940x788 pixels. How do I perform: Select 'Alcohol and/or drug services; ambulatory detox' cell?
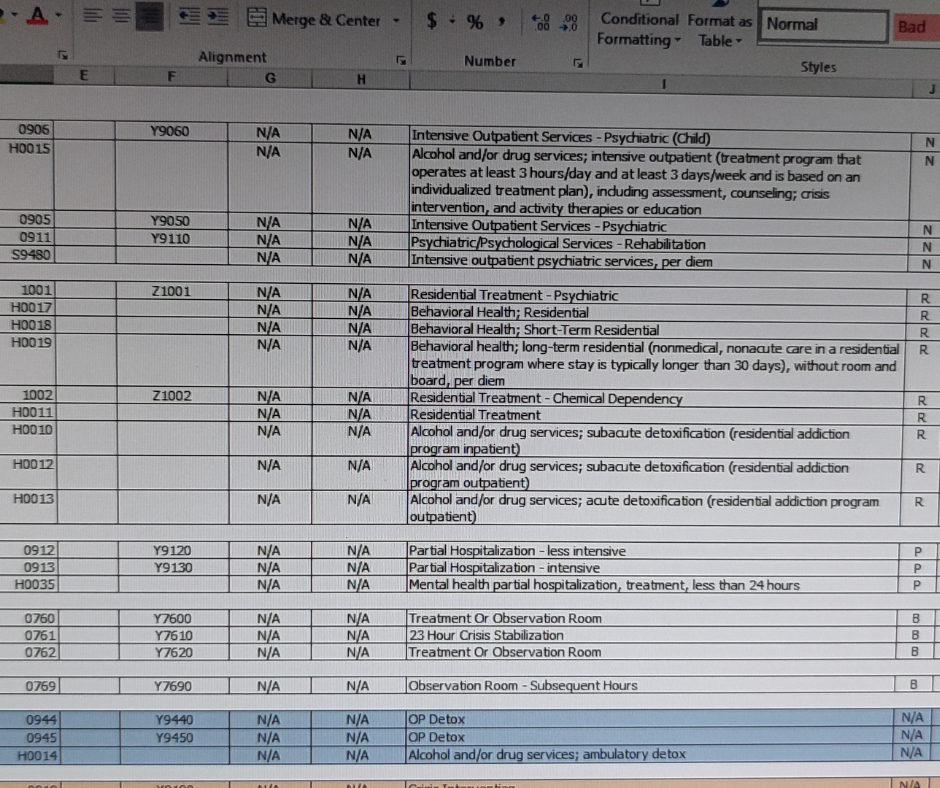(650, 754)
